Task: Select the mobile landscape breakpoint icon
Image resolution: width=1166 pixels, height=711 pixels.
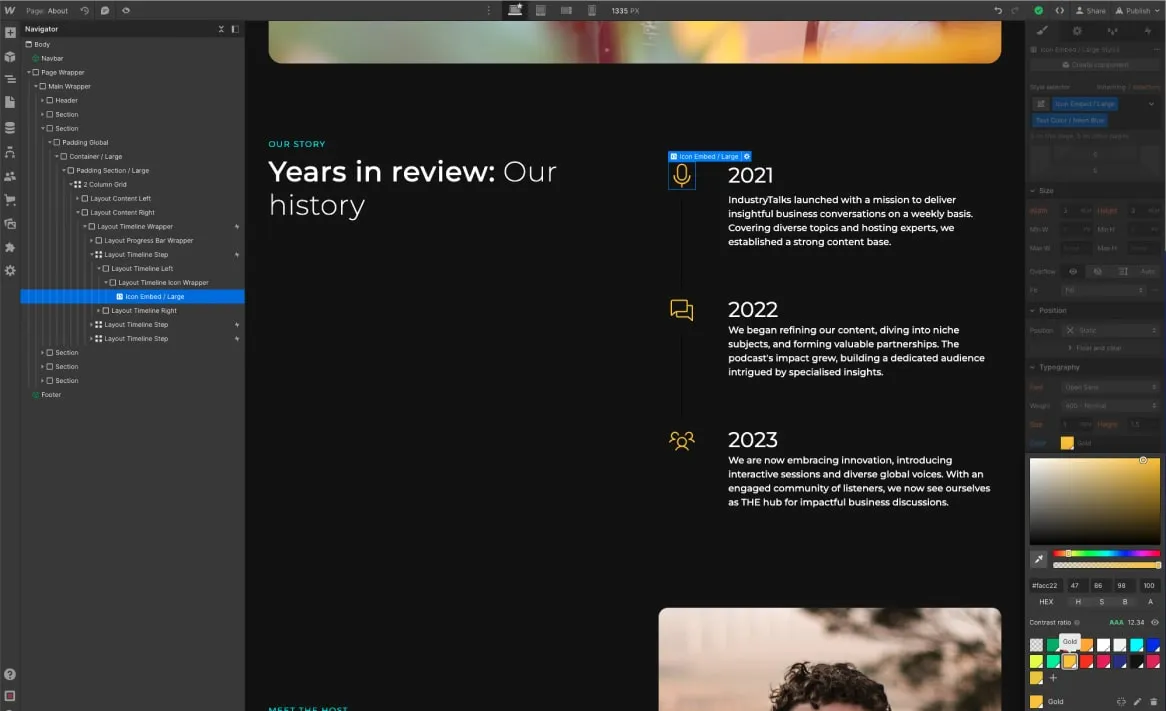Action: point(566,10)
